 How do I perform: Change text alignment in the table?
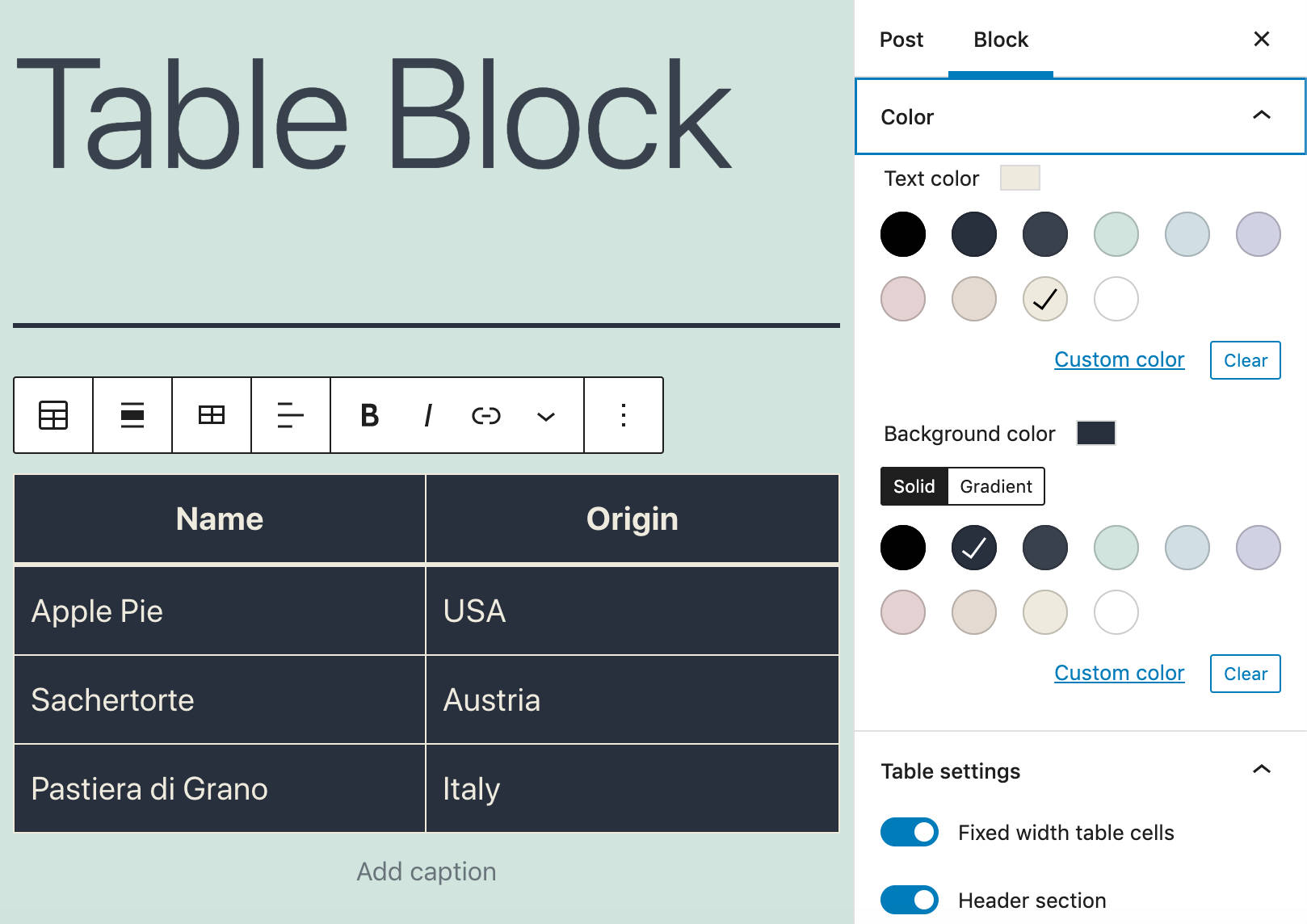coord(290,416)
